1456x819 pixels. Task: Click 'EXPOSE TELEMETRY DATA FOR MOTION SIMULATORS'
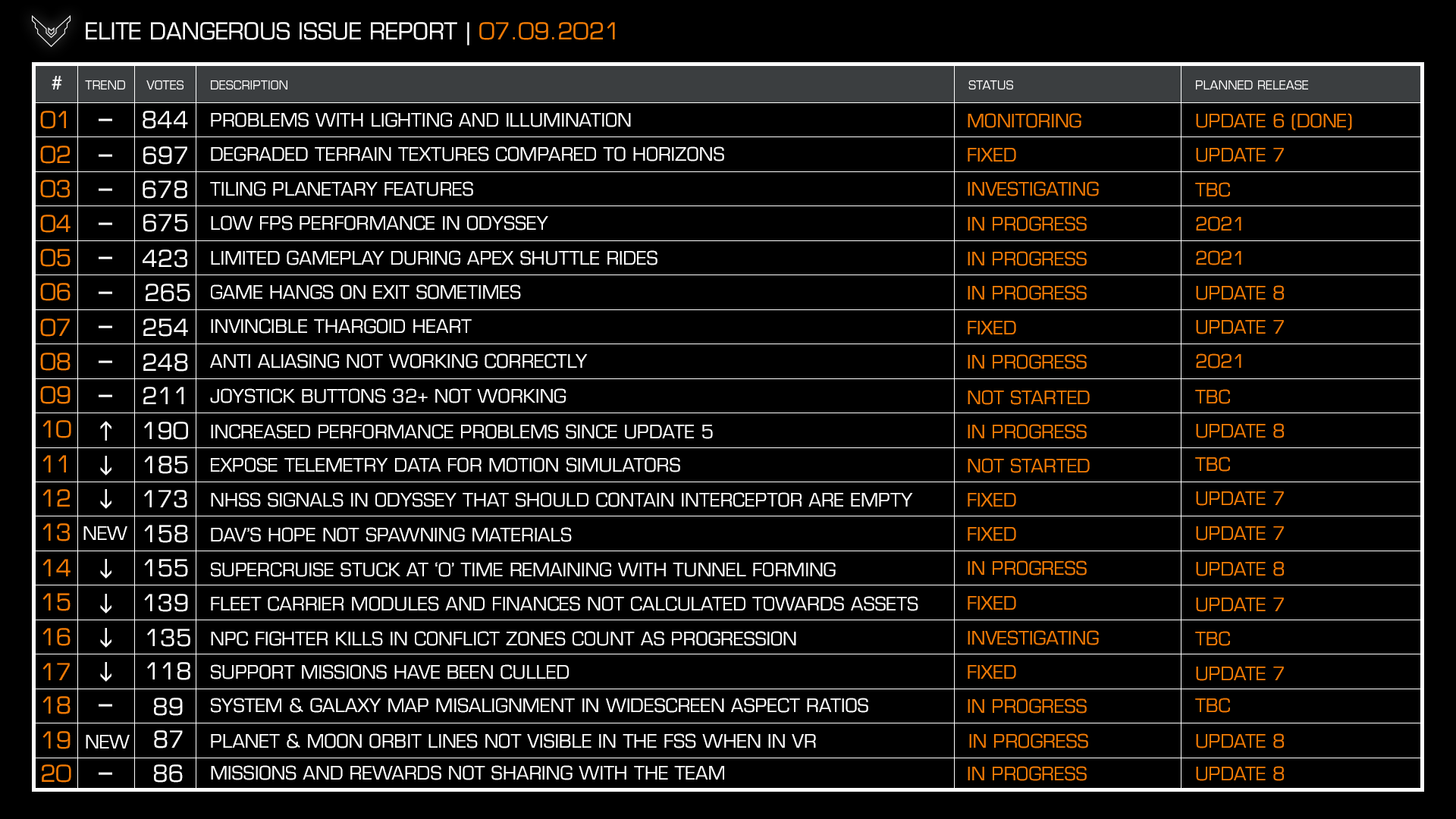(445, 465)
